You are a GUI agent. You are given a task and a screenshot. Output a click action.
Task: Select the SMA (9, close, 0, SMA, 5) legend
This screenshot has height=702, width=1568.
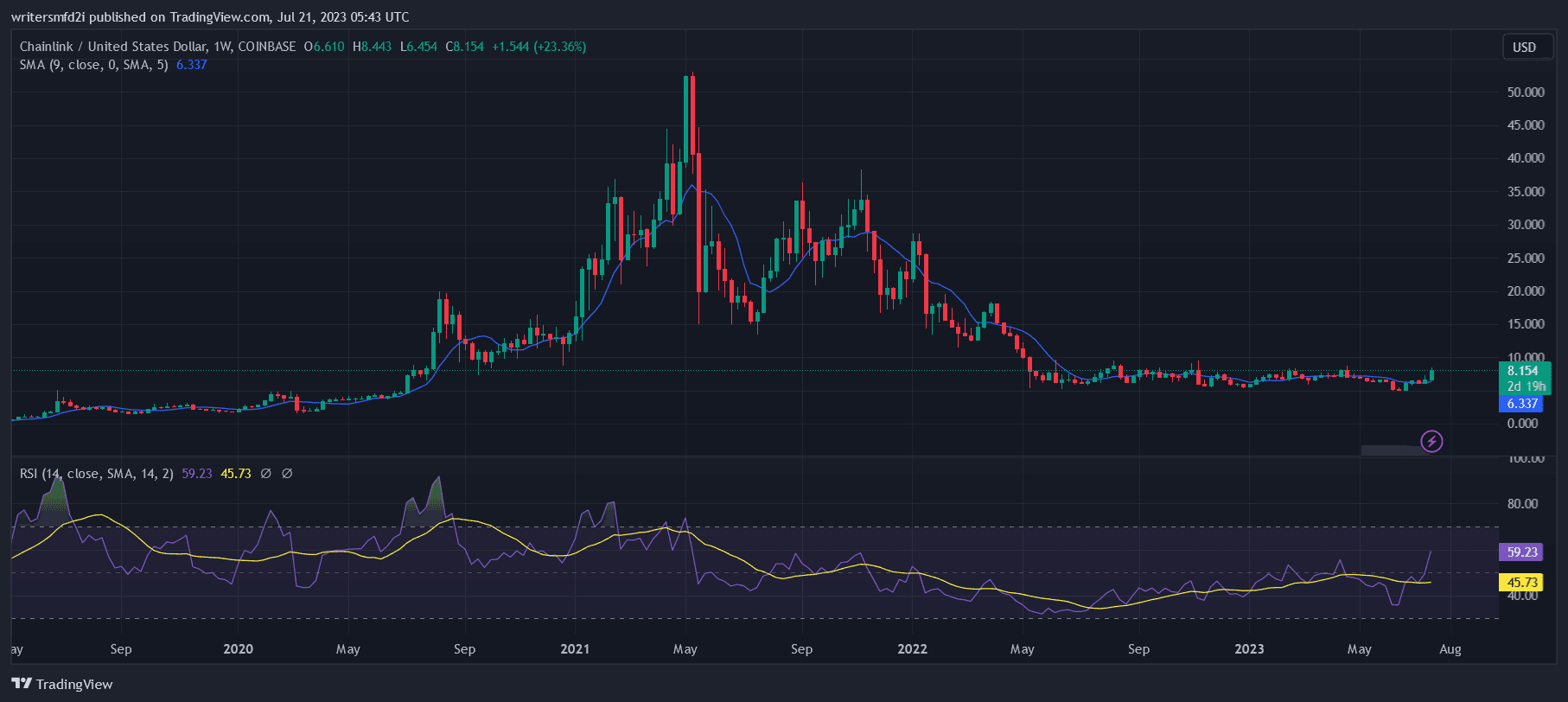[x=93, y=65]
